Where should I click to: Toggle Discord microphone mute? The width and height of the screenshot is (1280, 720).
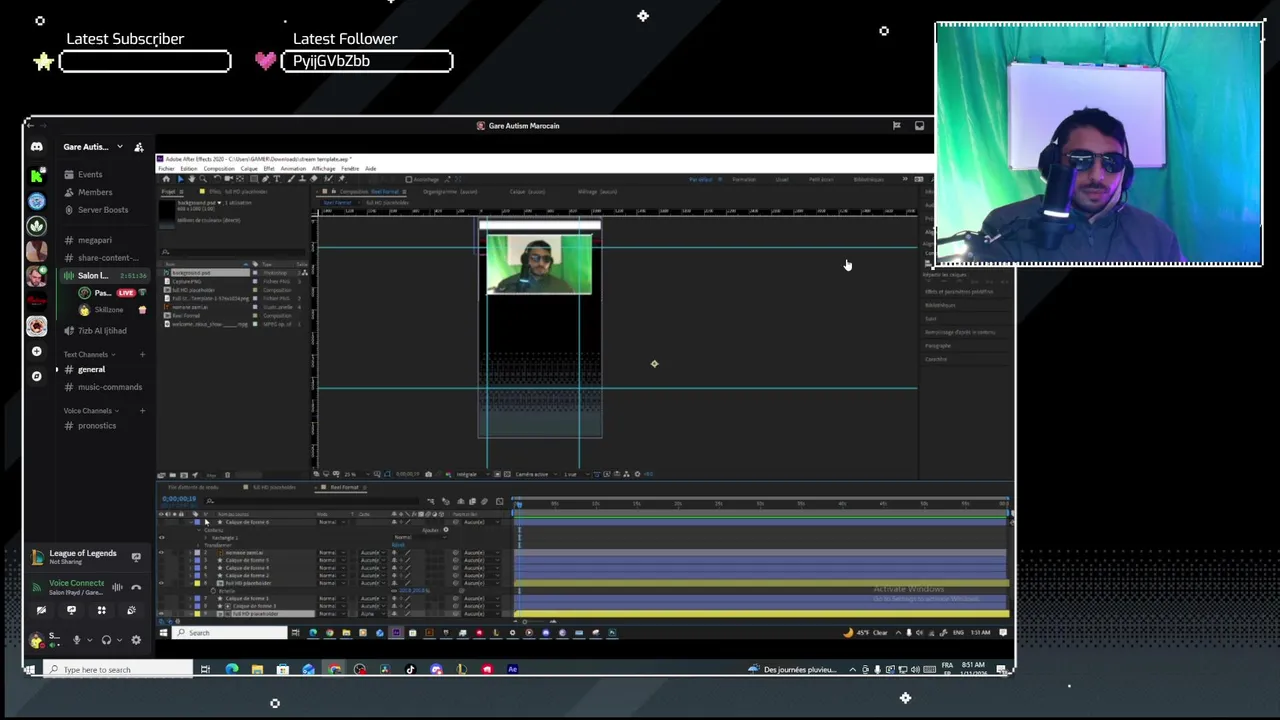pyautogui.click(x=76, y=640)
